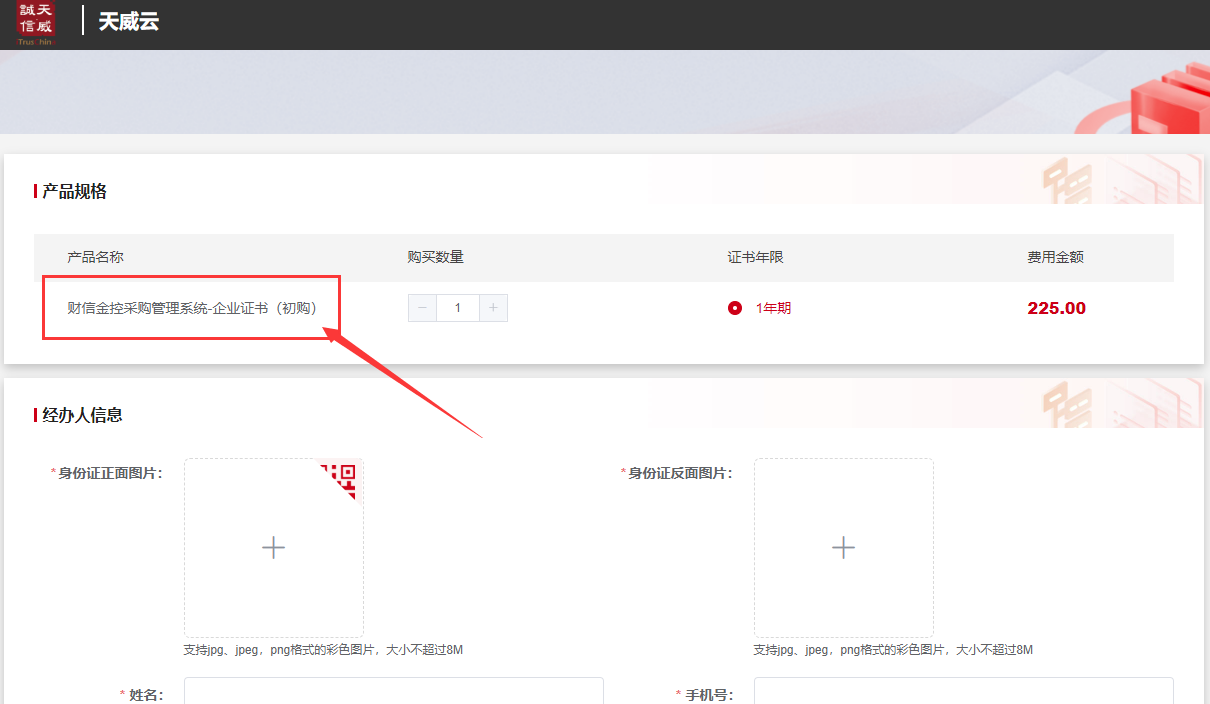Click the 天威诚信 logo in the header

tap(36, 22)
